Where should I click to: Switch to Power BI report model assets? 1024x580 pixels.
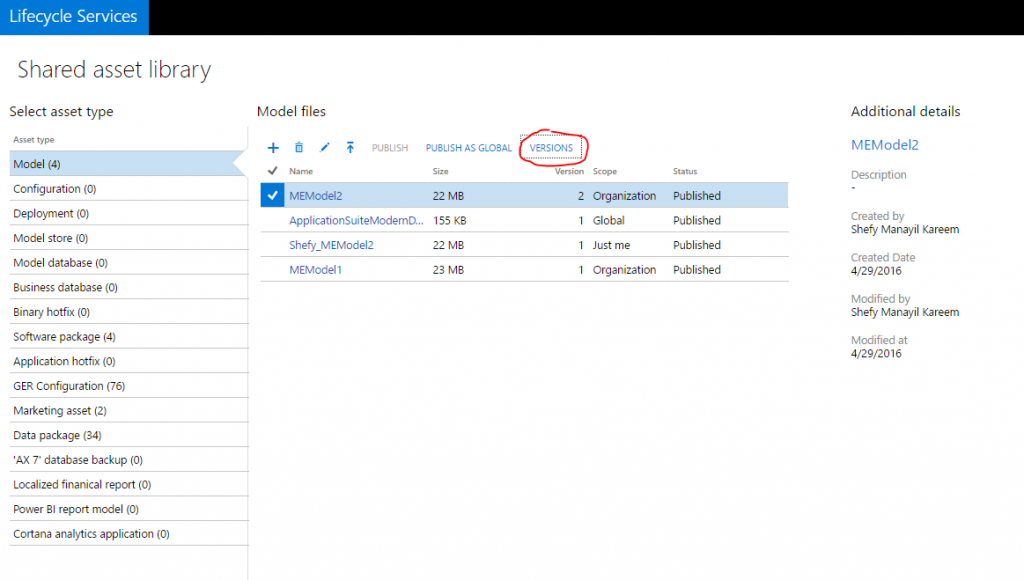pos(76,510)
